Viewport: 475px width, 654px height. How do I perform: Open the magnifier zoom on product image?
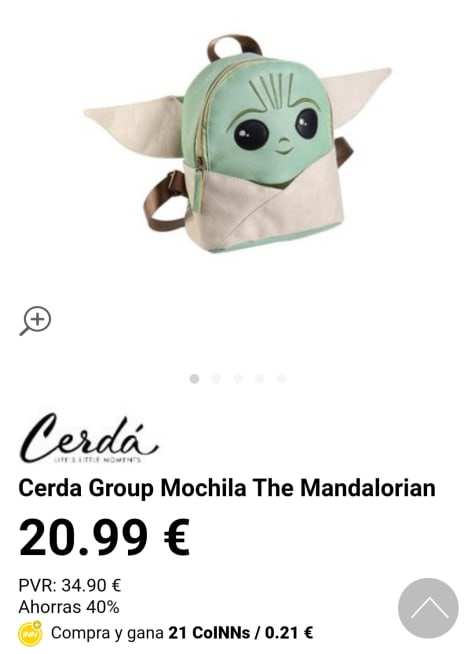pyautogui.click(x=35, y=321)
